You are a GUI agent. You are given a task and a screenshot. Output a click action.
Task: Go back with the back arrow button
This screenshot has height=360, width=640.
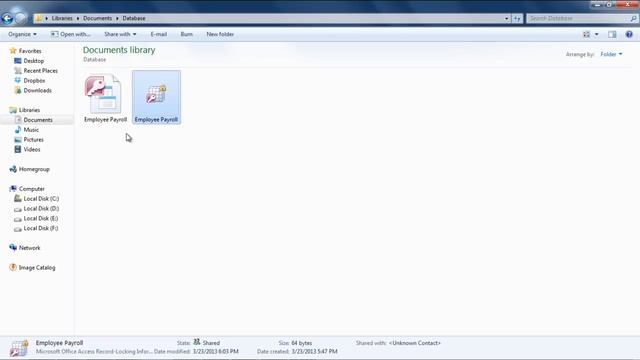(x=7, y=18)
